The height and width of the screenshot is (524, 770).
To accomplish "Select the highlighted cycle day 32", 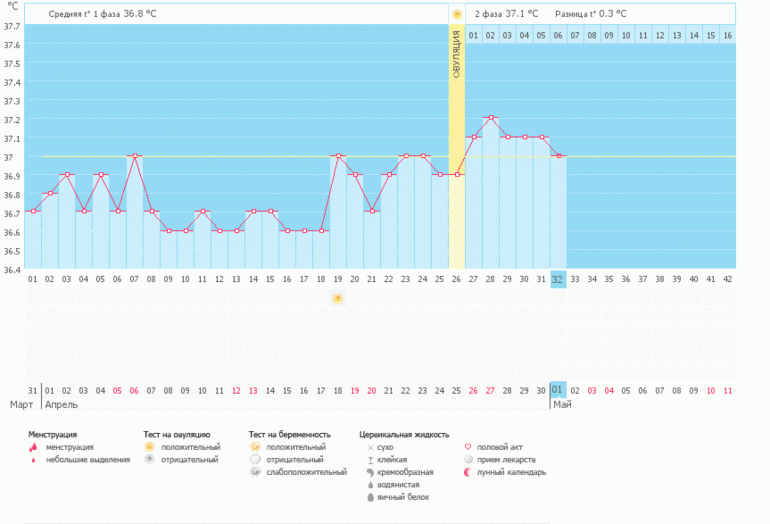I will [x=558, y=279].
